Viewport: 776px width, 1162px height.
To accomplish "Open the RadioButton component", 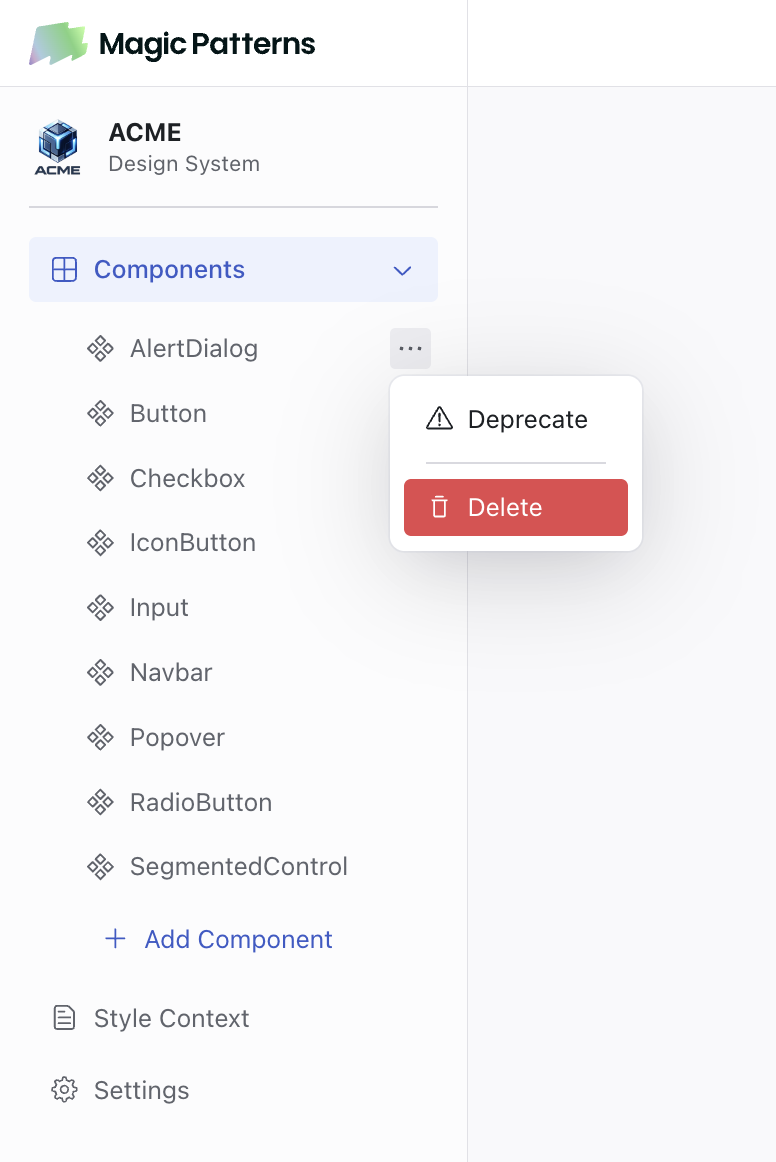I will tap(201, 803).
